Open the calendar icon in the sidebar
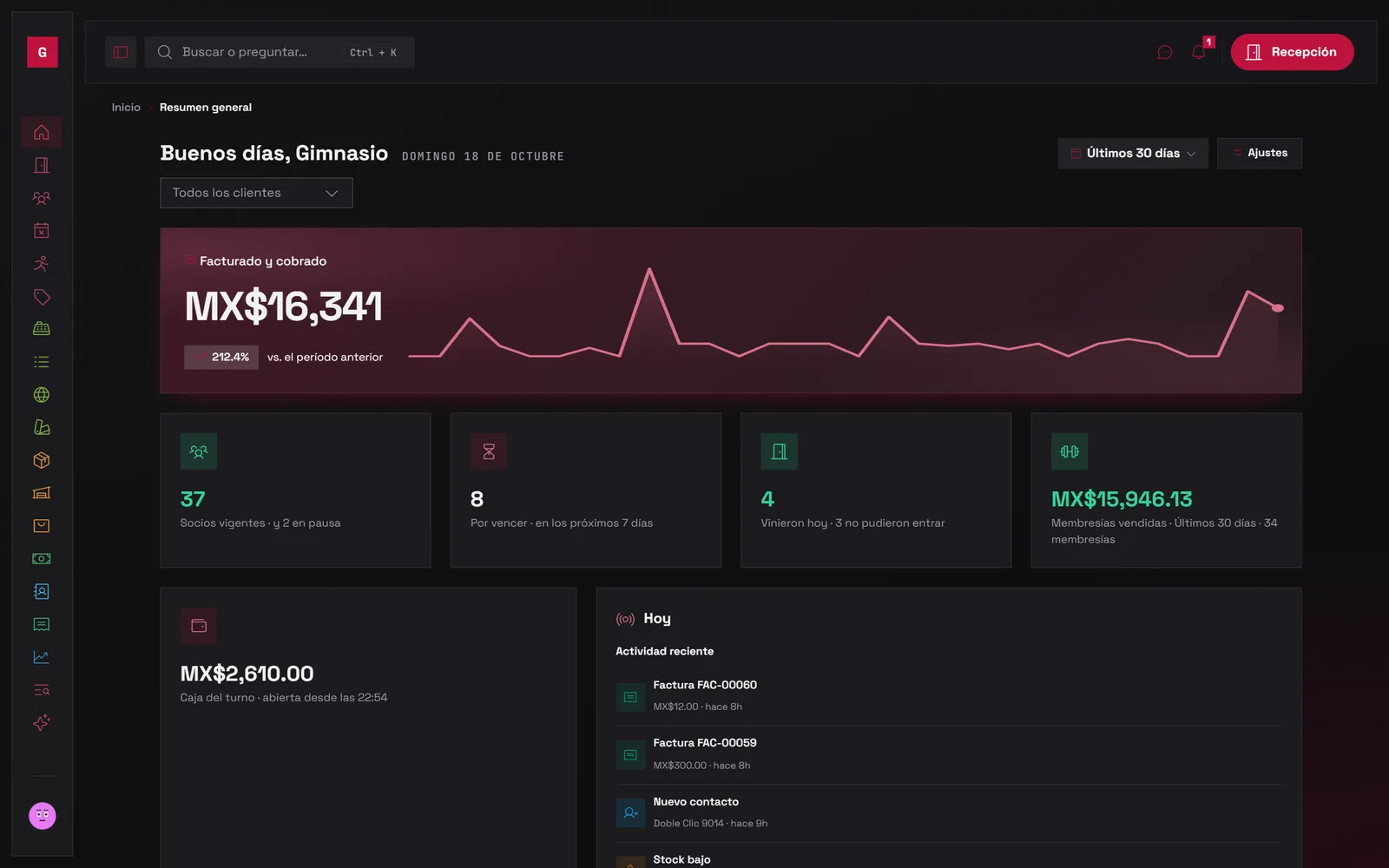 pos(41,231)
